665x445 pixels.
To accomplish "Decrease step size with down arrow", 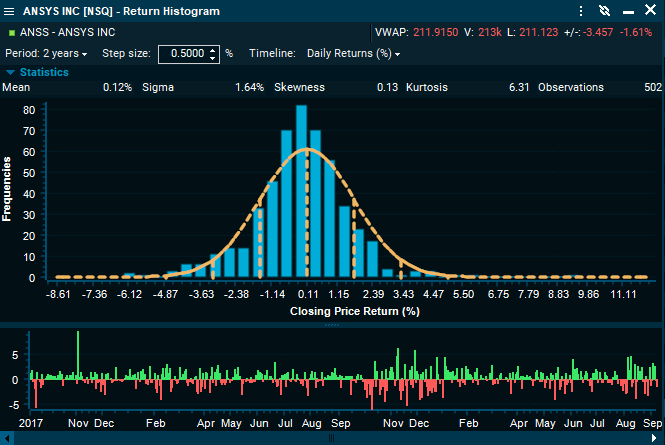I will tap(213, 57).
